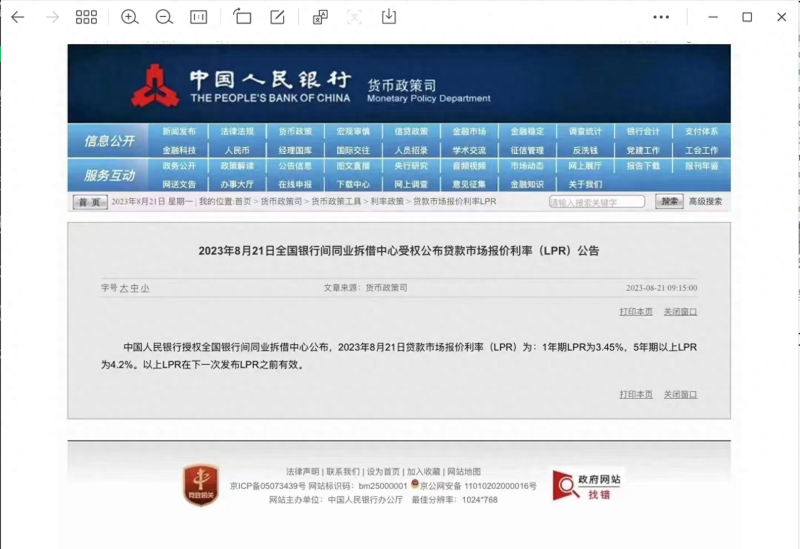This screenshot has height=549, width=800.
Task: Open the 经理国库 menu item
Action: 295,151
